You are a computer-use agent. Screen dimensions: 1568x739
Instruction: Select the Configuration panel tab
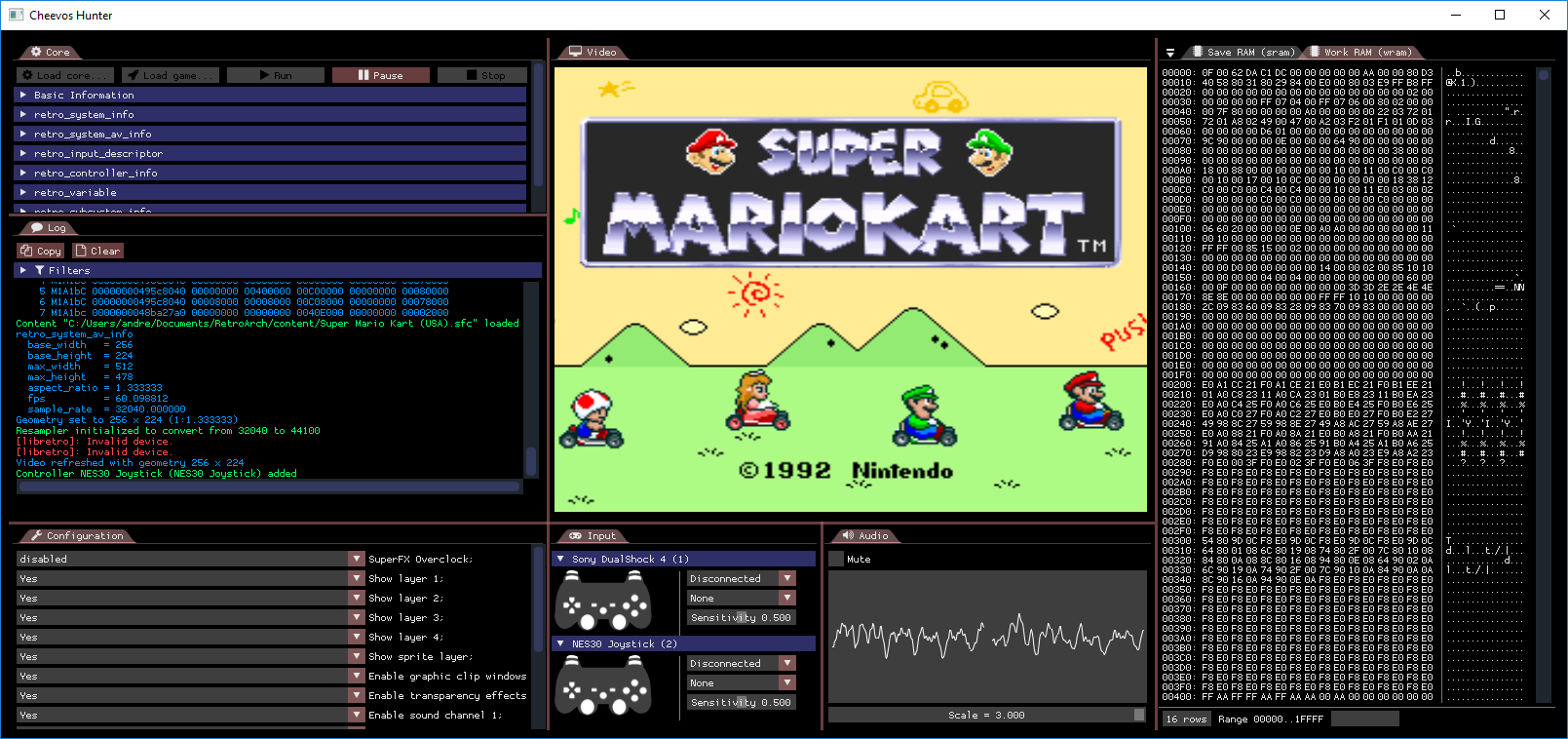[77, 535]
